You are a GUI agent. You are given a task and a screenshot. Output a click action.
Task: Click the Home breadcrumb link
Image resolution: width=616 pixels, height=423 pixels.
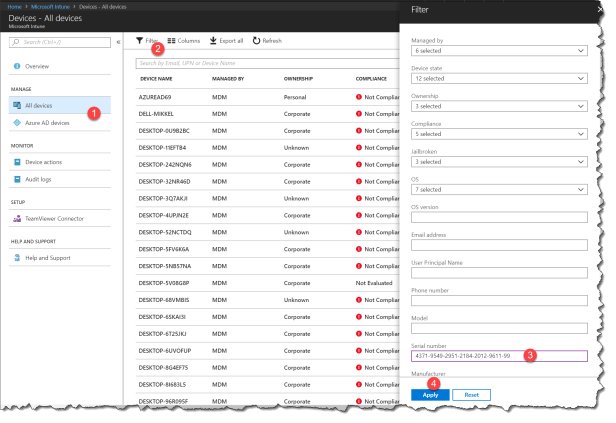coord(15,7)
